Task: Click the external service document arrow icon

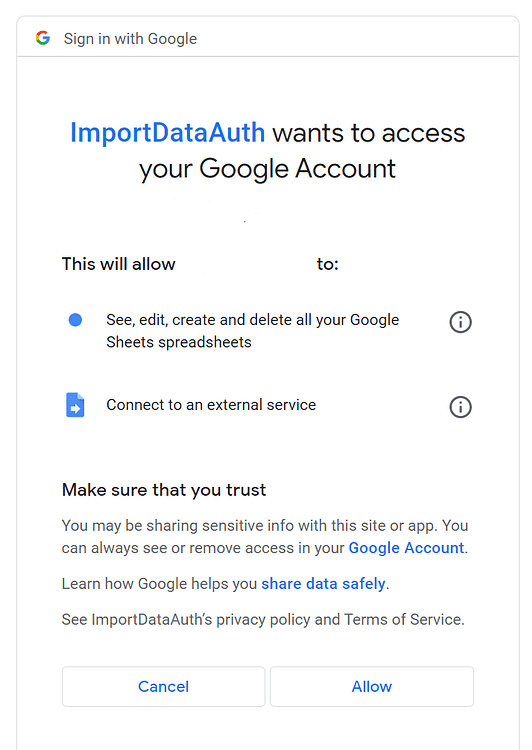Action: click(x=75, y=405)
